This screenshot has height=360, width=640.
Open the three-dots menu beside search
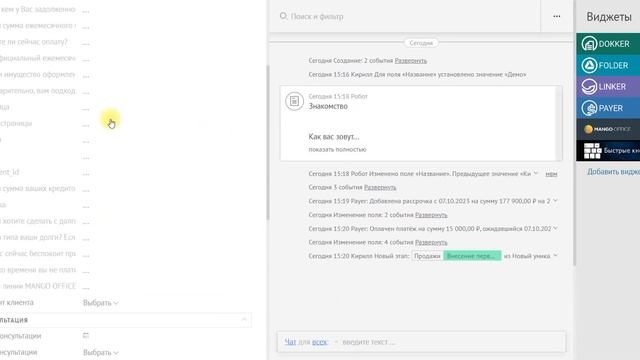pos(557,16)
